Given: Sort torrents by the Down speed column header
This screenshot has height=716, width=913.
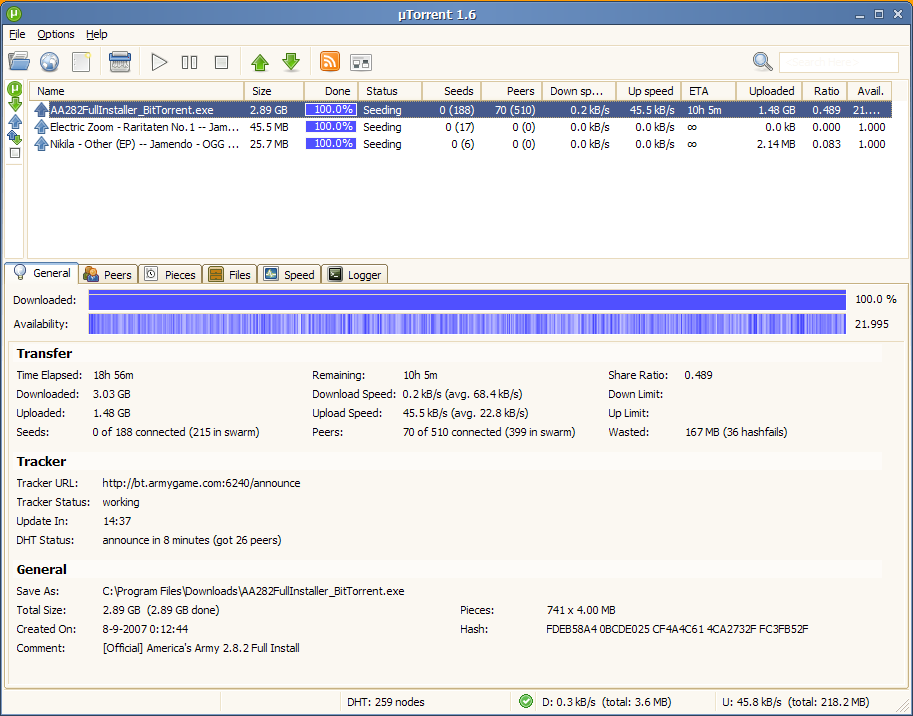Looking at the screenshot, I should pos(579,91).
